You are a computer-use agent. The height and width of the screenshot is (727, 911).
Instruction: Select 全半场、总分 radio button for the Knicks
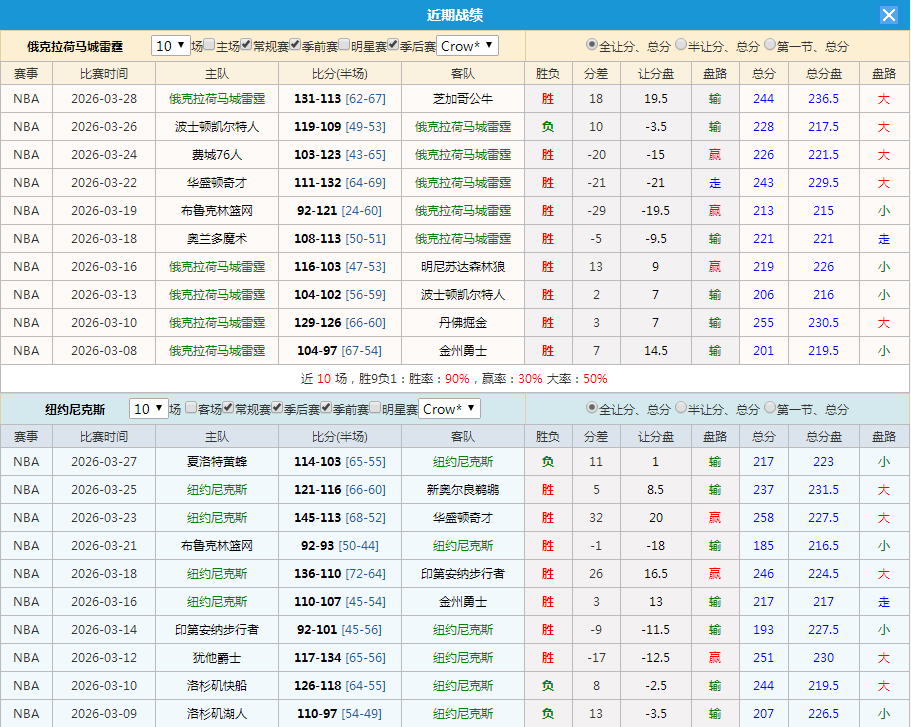coord(590,408)
